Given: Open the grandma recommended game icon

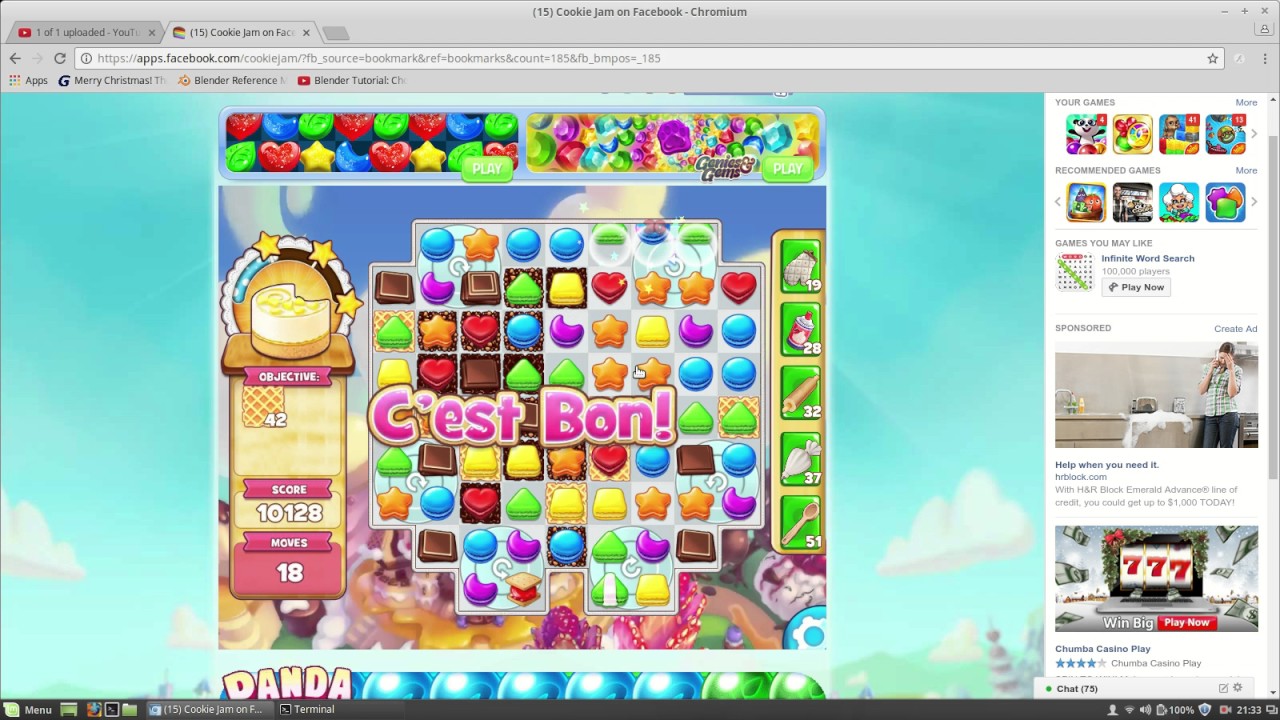Looking at the screenshot, I should [1179, 202].
